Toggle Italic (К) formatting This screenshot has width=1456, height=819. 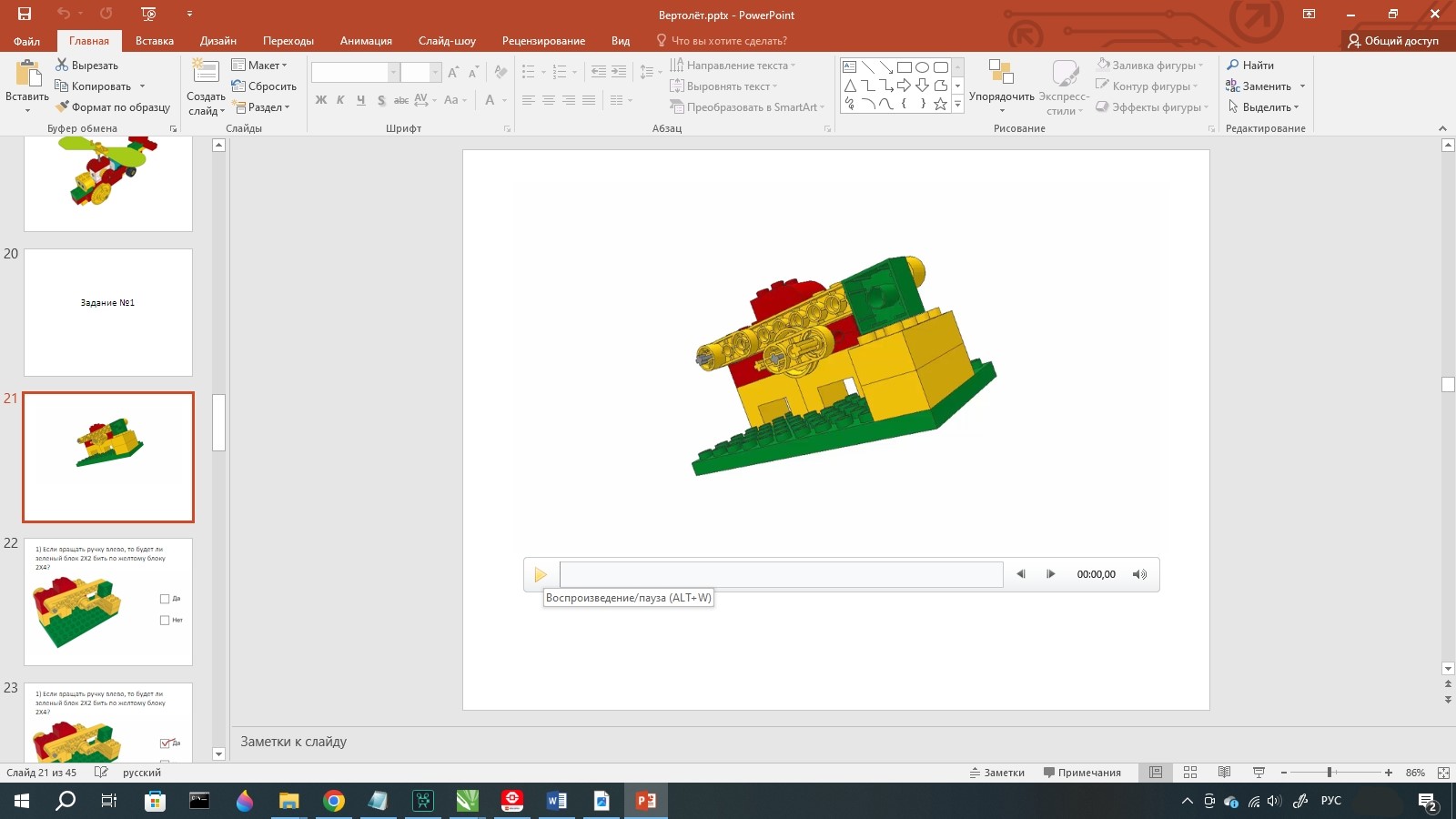click(x=340, y=100)
